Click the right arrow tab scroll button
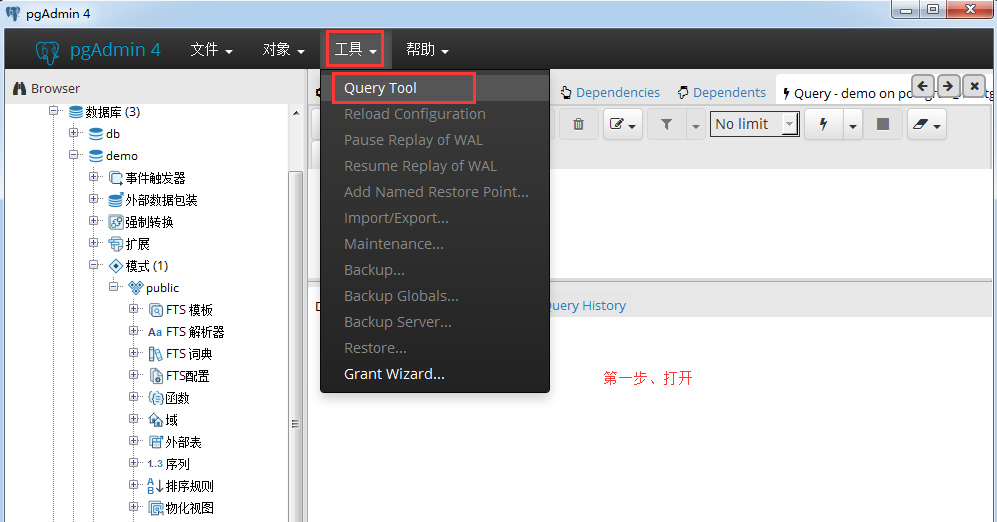The width and height of the screenshot is (997, 522). point(947,86)
